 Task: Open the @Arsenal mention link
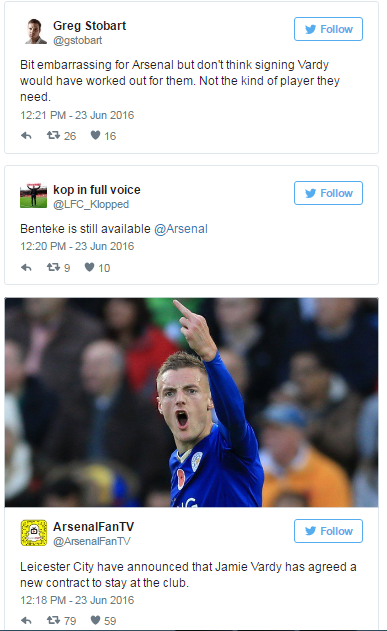coord(181,229)
